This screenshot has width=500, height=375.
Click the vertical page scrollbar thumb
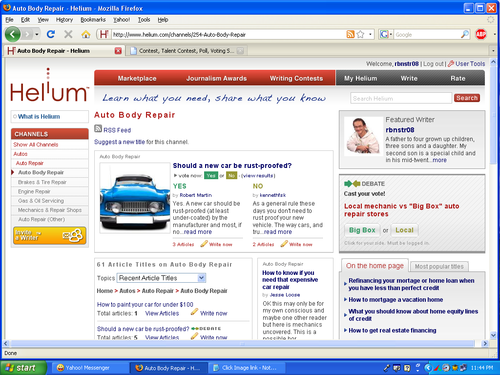point(493,117)
